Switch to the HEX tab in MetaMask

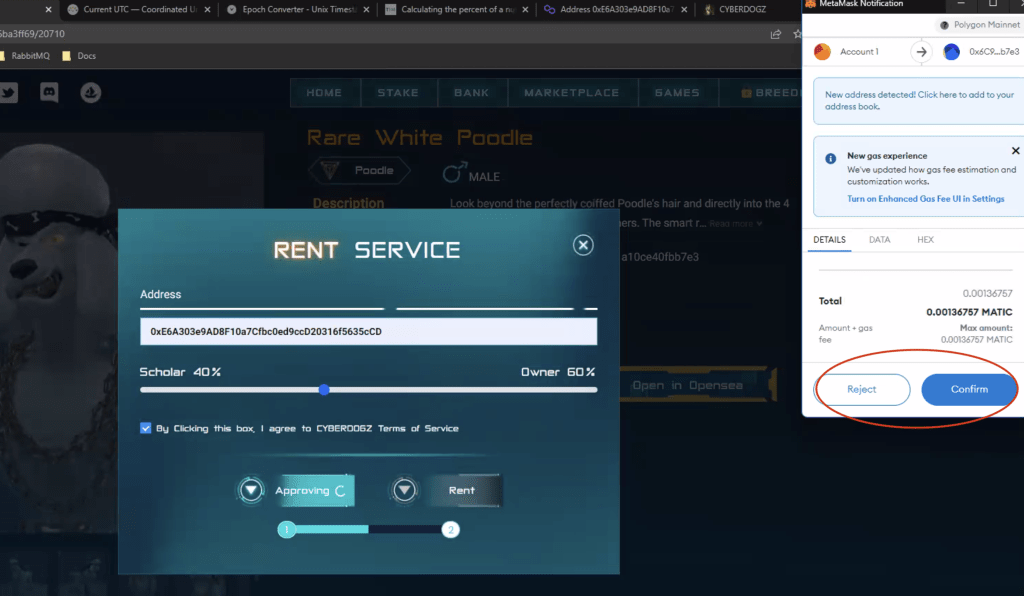tap(925, 240)
